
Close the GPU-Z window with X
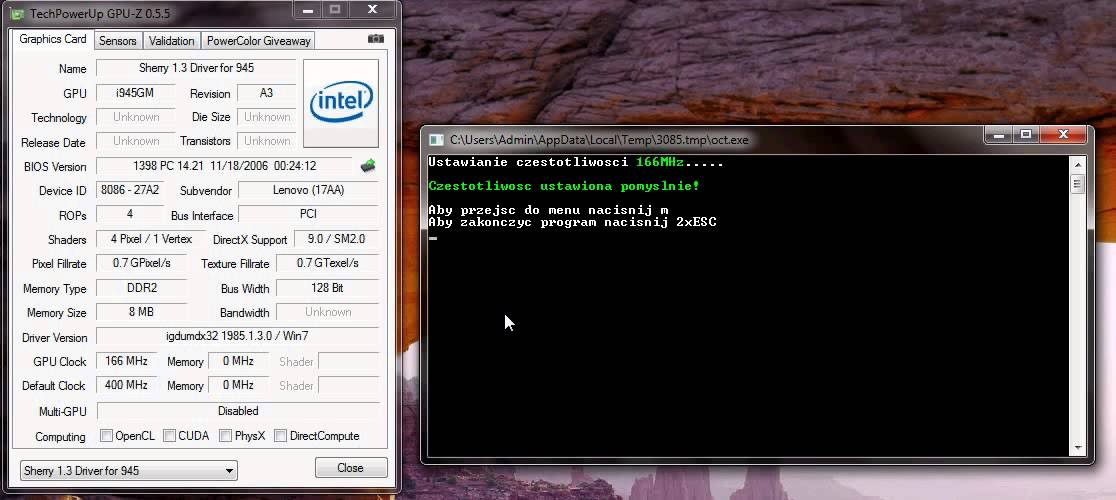(372, 10)
